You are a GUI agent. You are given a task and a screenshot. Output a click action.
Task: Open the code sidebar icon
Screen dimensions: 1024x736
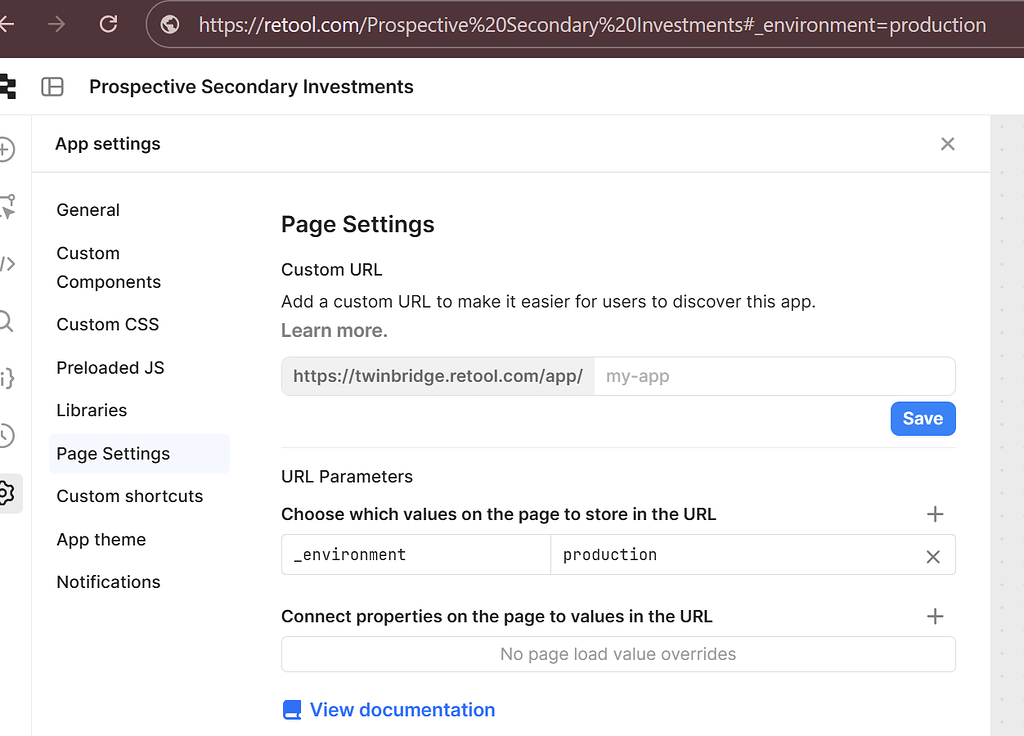click(8, 264)
